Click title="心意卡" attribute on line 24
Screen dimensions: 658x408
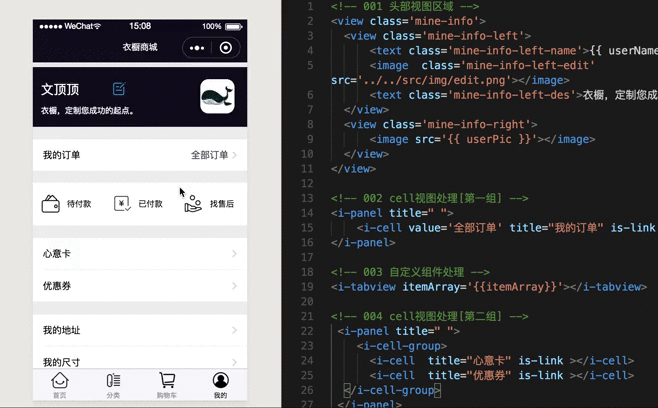pos(470,361)
